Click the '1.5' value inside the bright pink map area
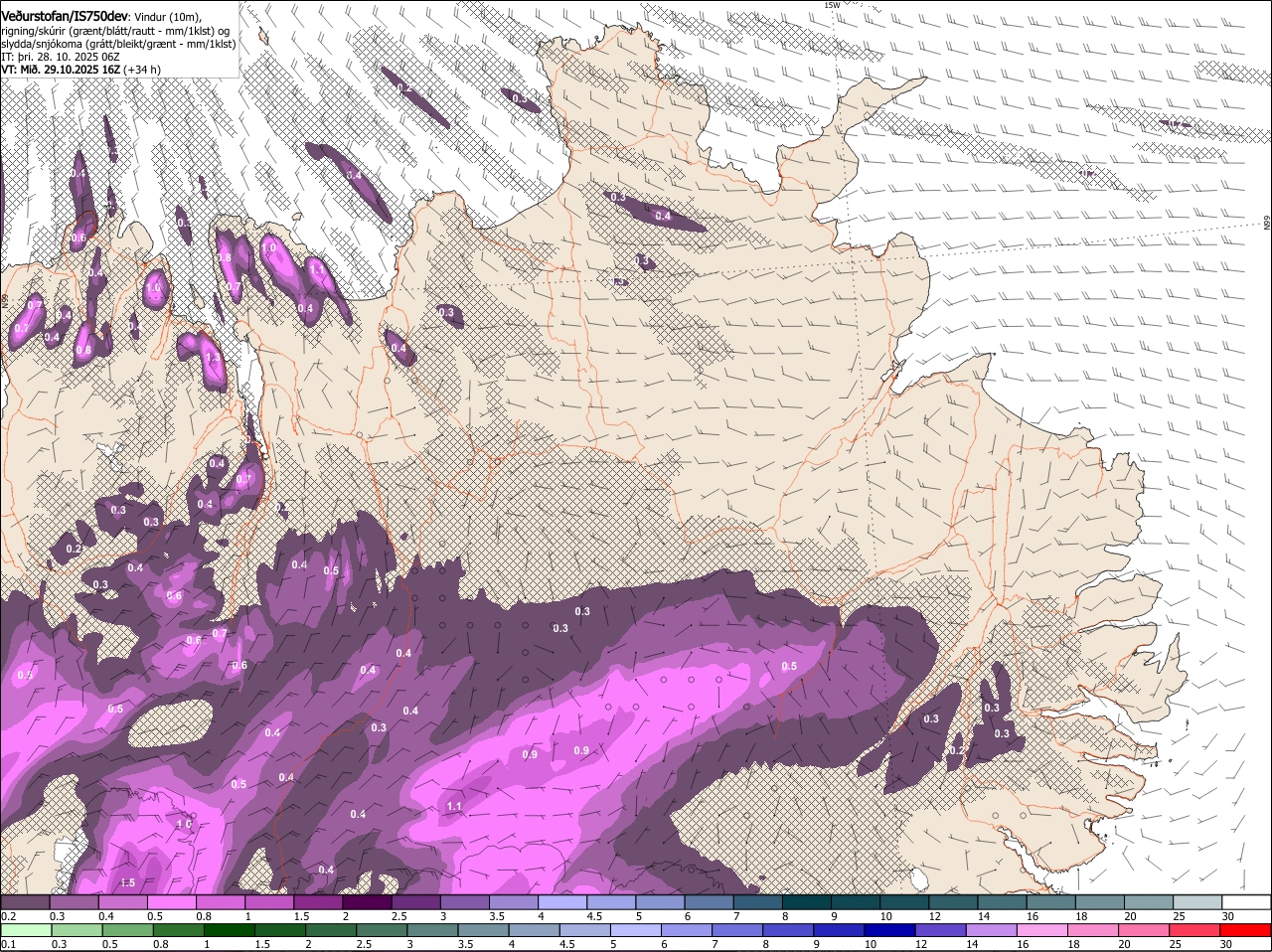Screen dimensions: 1272x952 (127, 882)
